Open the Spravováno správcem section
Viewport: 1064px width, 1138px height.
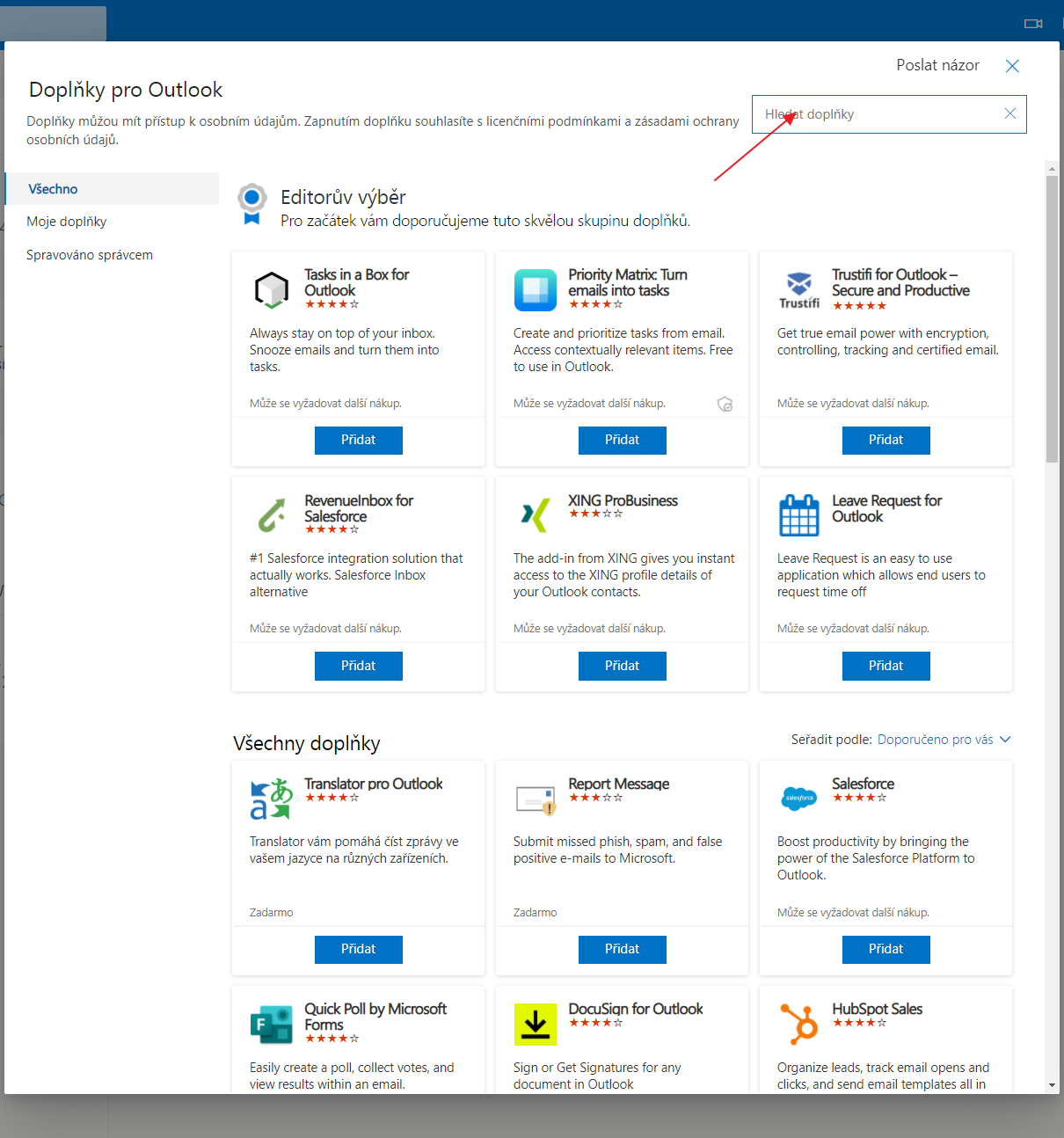tap(90, 255)
